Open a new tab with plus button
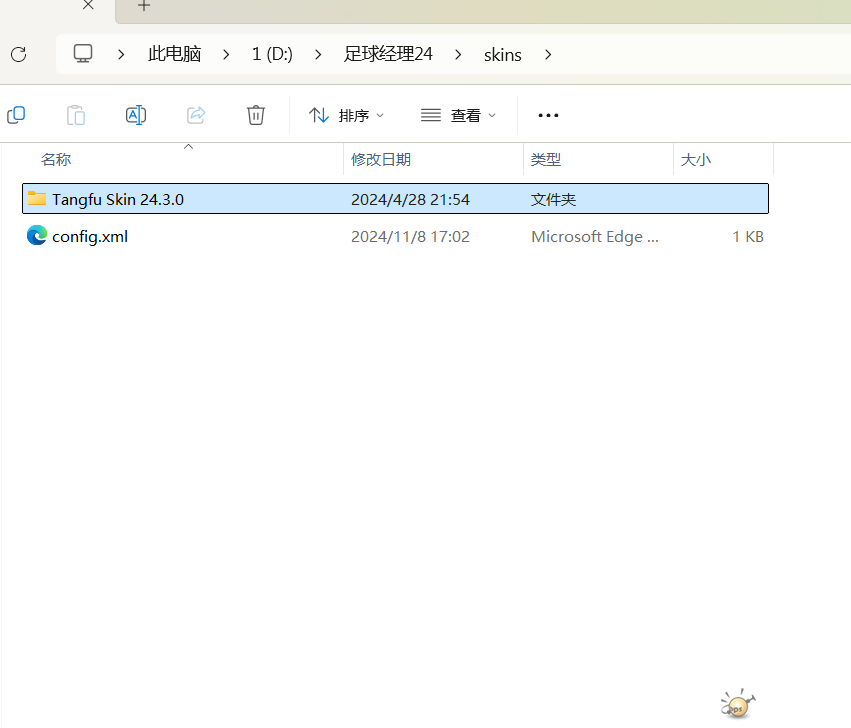 point(144,6)
